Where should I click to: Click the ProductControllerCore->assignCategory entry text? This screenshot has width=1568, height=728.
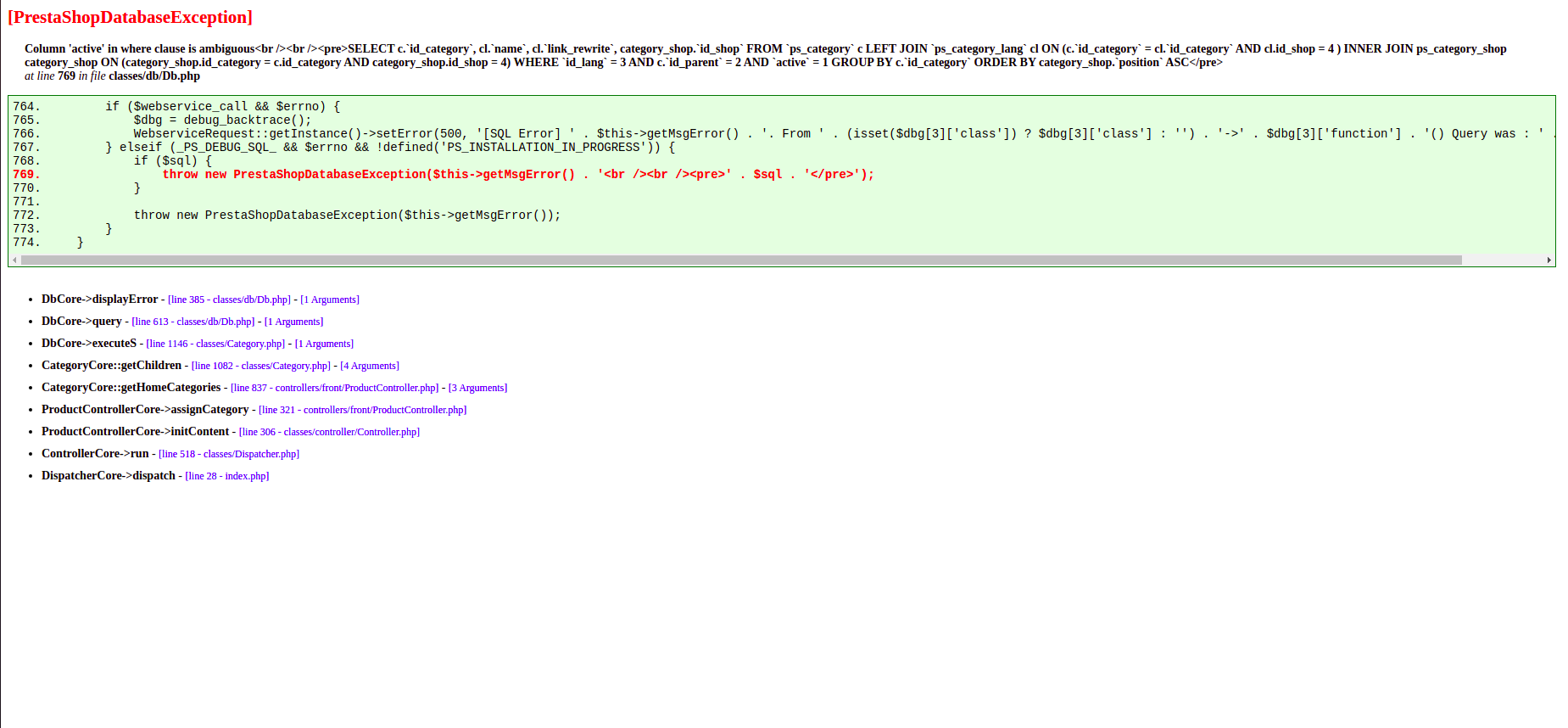click(145, 409)
